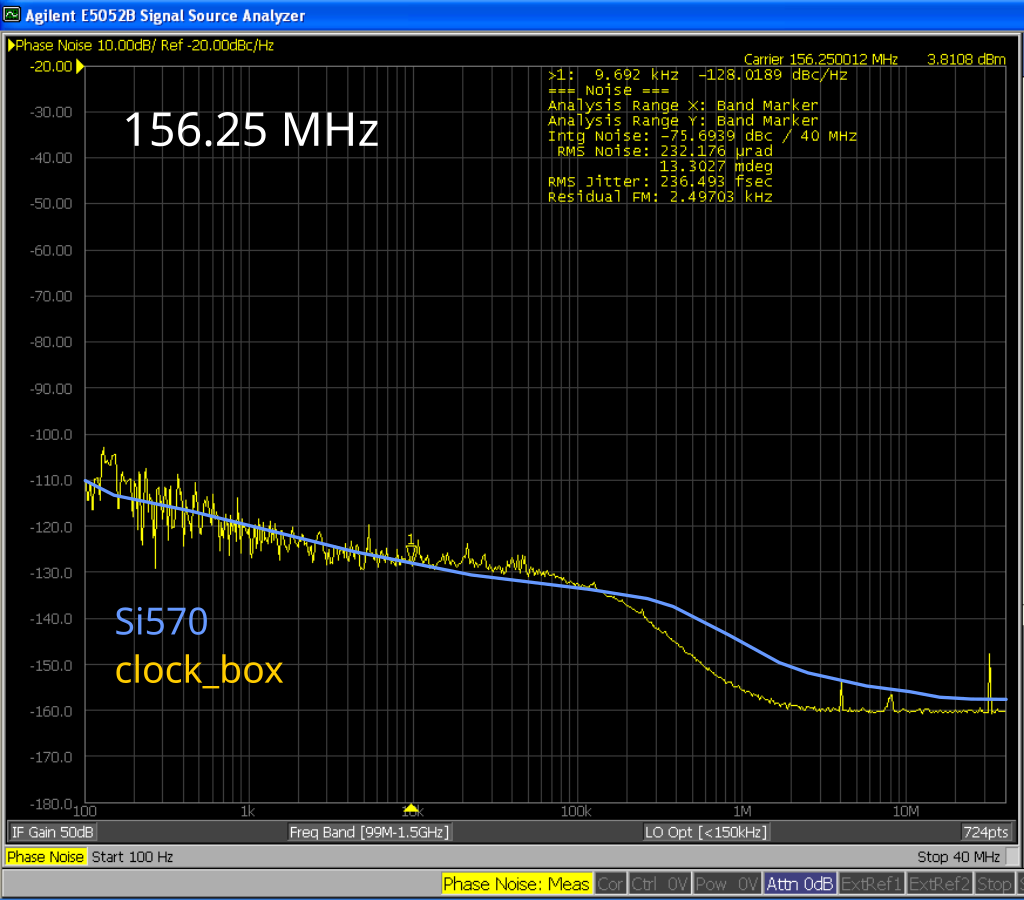1024x900 pixels.
Task: Toggle the ExtRef2 status indicator
Action: click(x=939, y=884)
